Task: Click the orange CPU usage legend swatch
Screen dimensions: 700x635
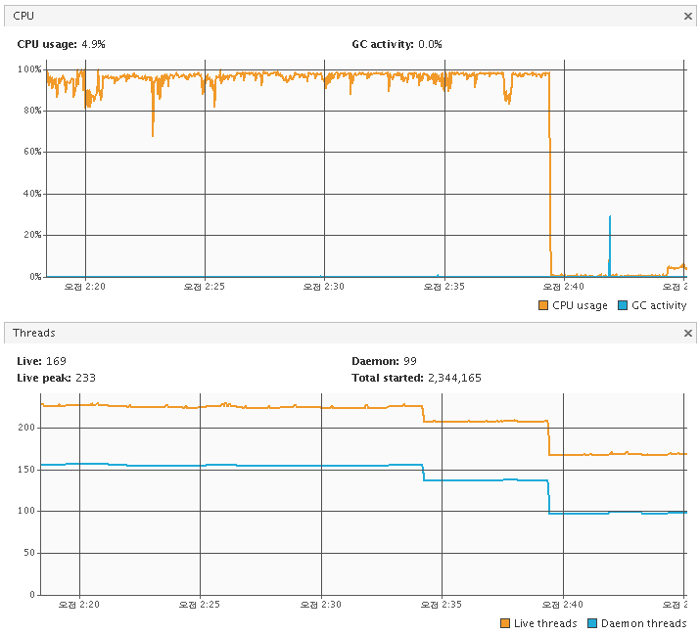Action: 543,305
